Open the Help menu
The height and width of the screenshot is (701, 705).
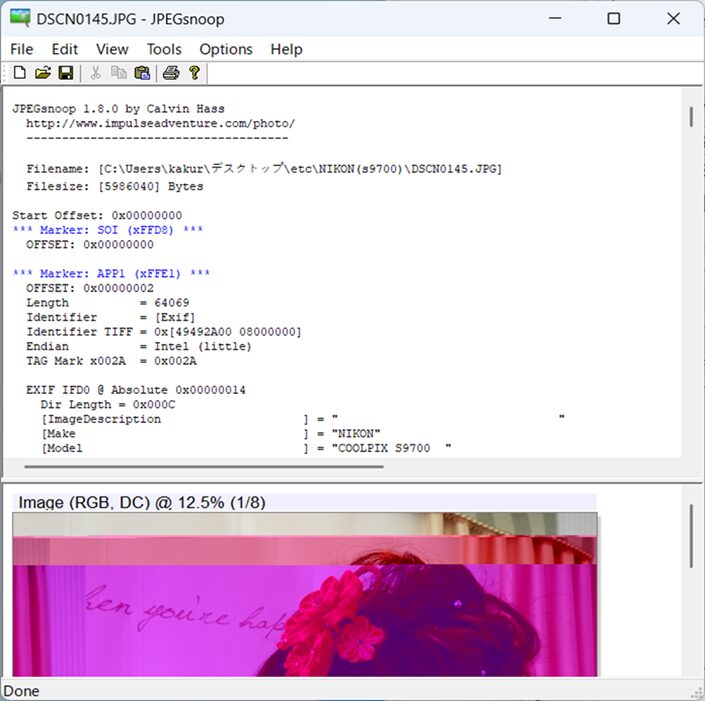click(286, 49)
